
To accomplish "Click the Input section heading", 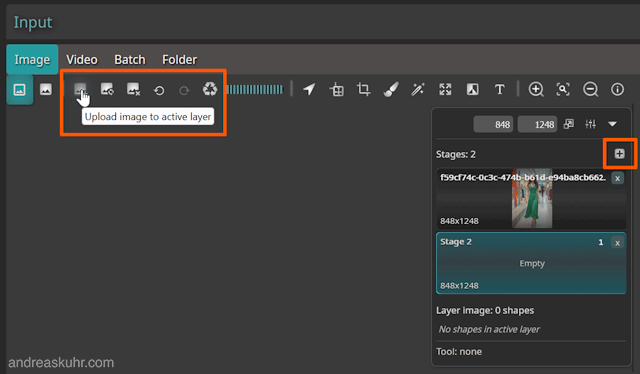I will 33,22.
